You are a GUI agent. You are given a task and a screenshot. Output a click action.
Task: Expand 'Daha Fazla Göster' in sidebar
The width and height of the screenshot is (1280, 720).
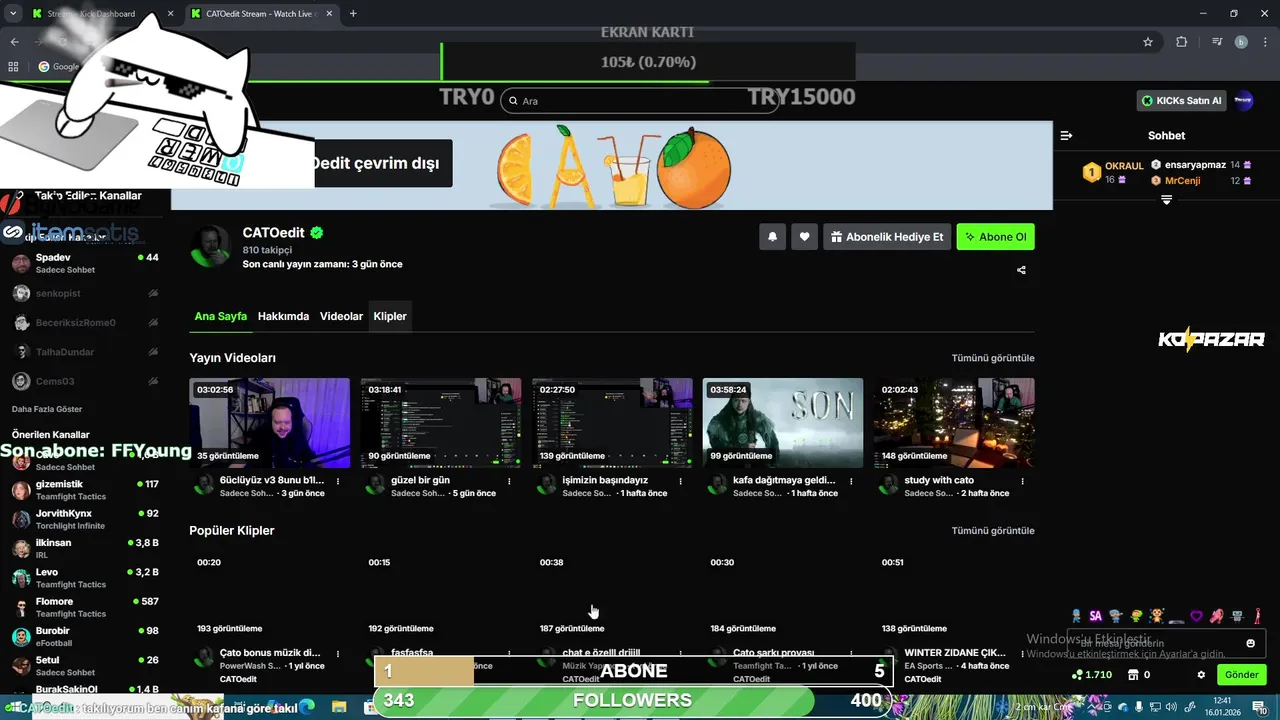tap(47, 409)
